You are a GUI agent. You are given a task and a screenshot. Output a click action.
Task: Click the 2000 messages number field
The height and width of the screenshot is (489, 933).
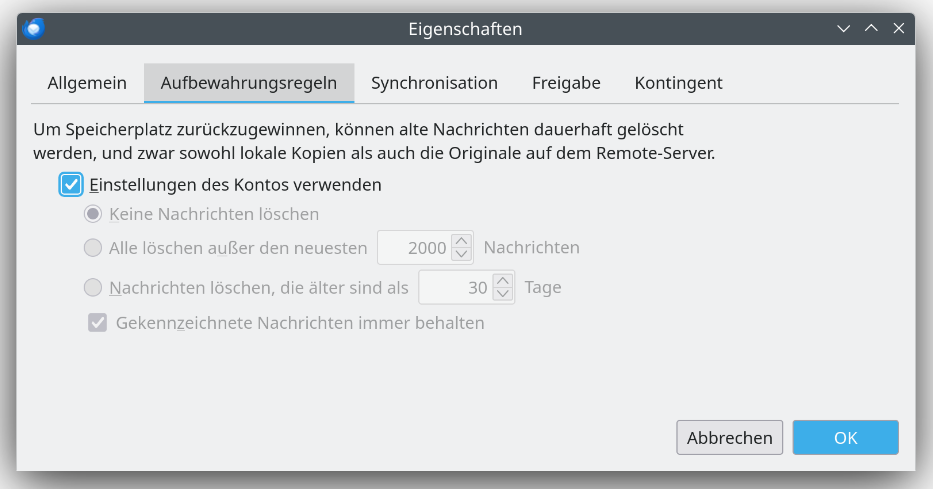415,248
